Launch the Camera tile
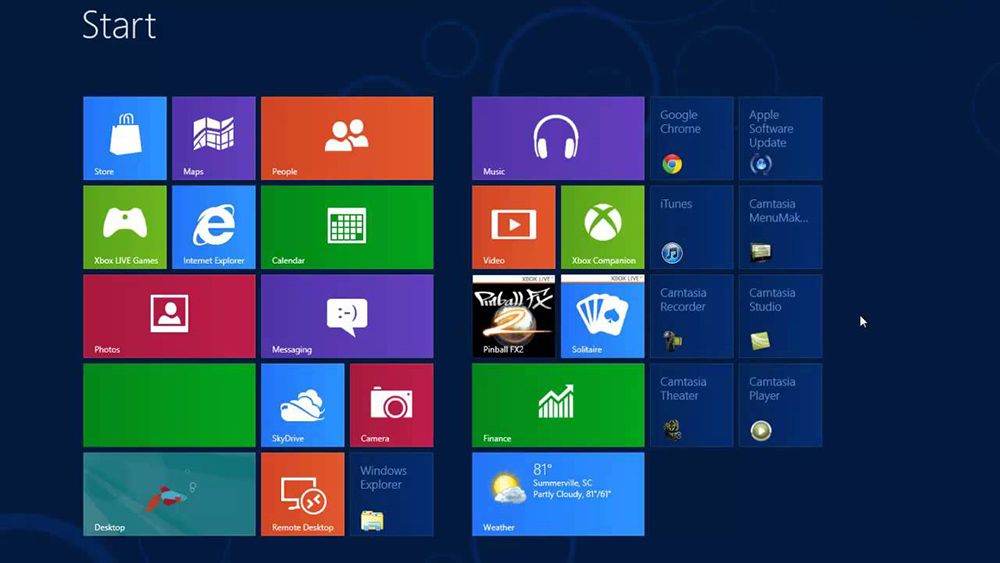Image resolution: width=1000 pixels, height=563 pixels. pyautogui.click(x=392, y=406)
